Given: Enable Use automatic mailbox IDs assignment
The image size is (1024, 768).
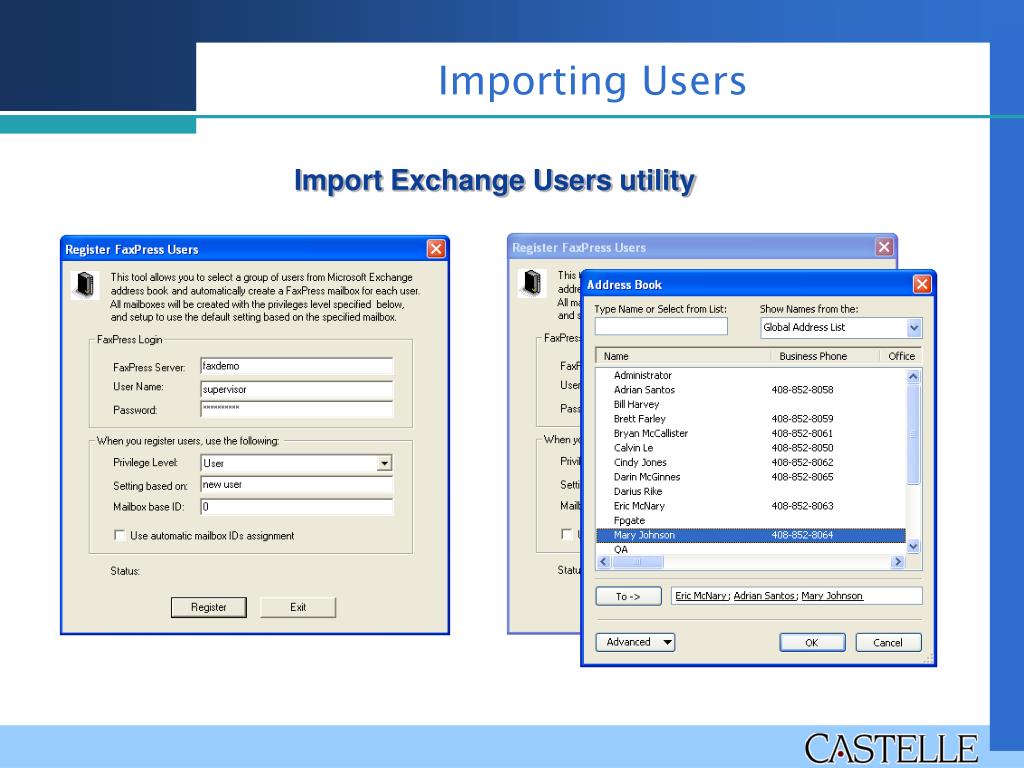Looking at the screenshot, I should coord(120,536).
